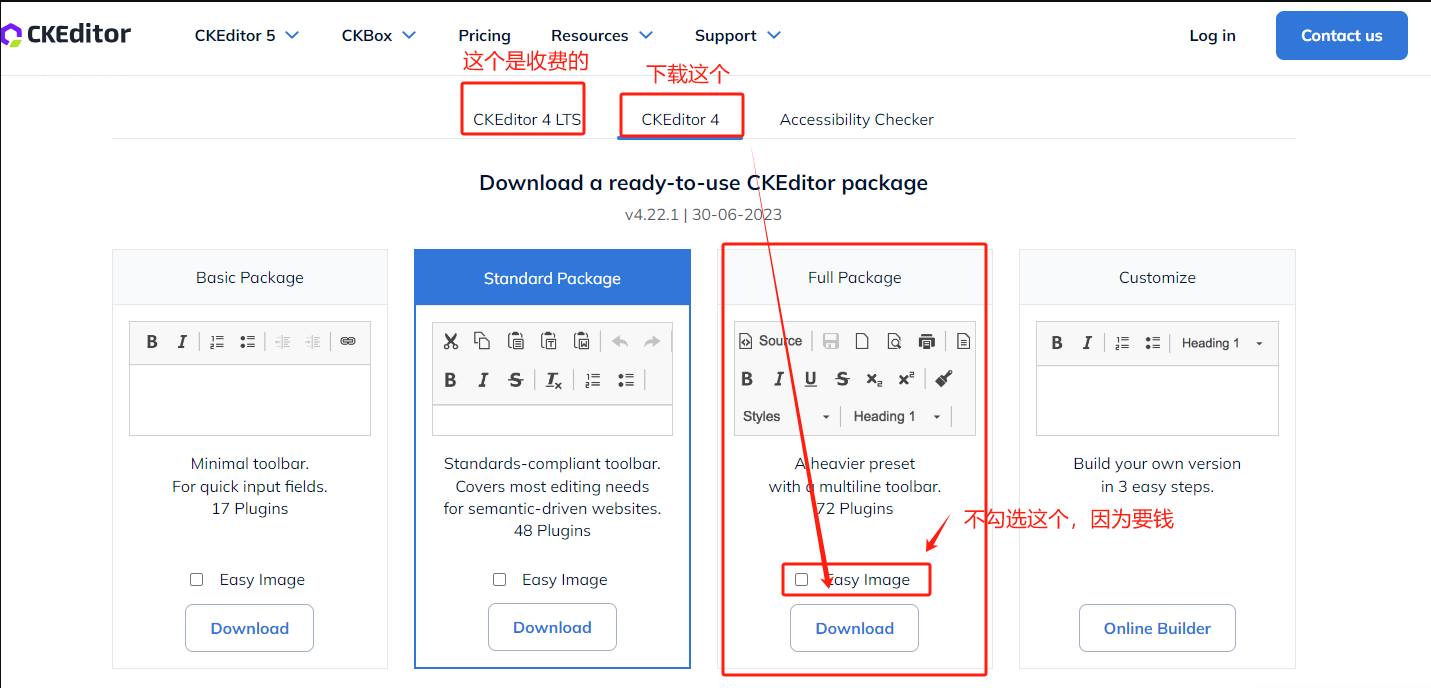Enable Easy Image for Standard Package
The width and height of the screenshot is (1431, 688).
[x=499, y=579]
